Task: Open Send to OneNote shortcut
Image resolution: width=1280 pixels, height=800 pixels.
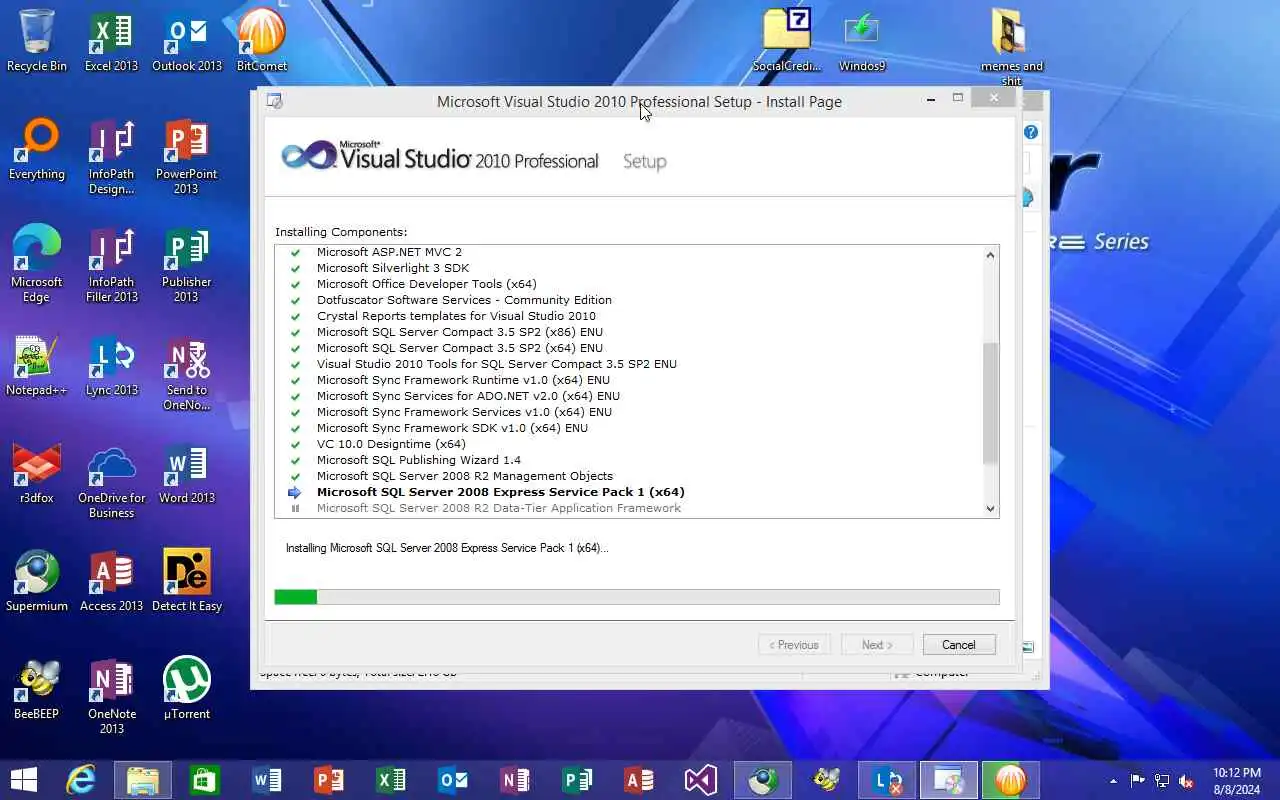Action: pos(186,372)
